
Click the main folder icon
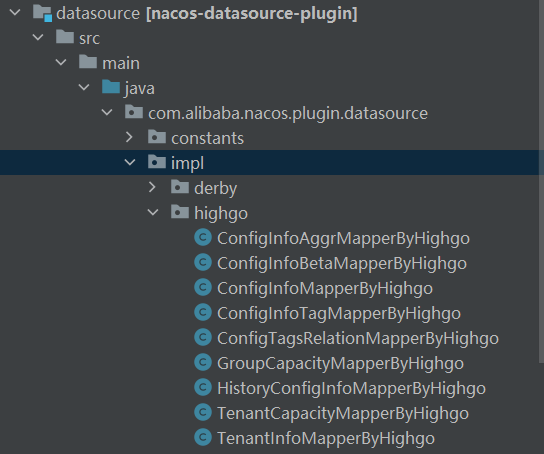pos(88,62)
